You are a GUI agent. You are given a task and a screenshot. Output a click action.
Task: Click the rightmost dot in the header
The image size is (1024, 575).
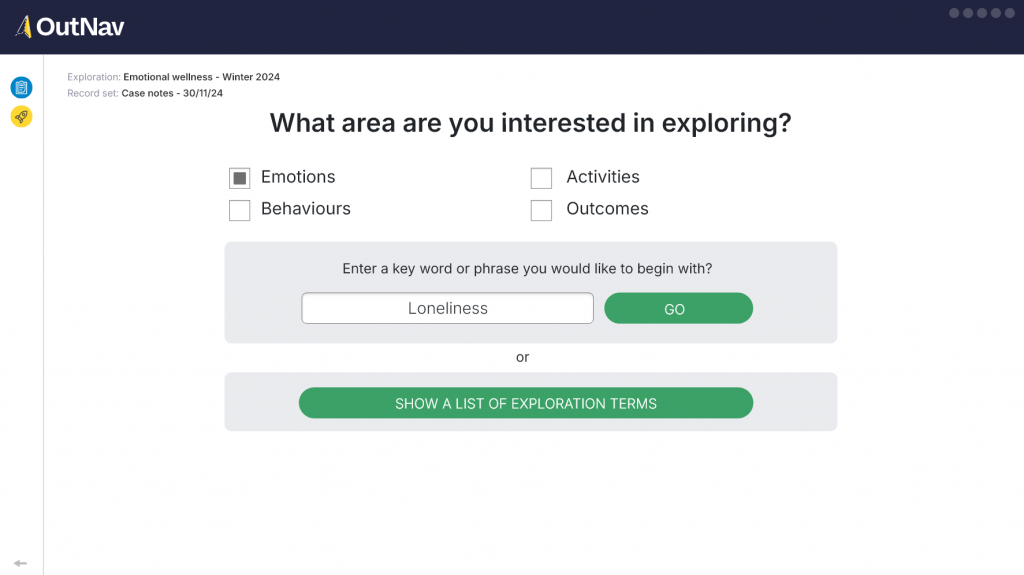1010,13
